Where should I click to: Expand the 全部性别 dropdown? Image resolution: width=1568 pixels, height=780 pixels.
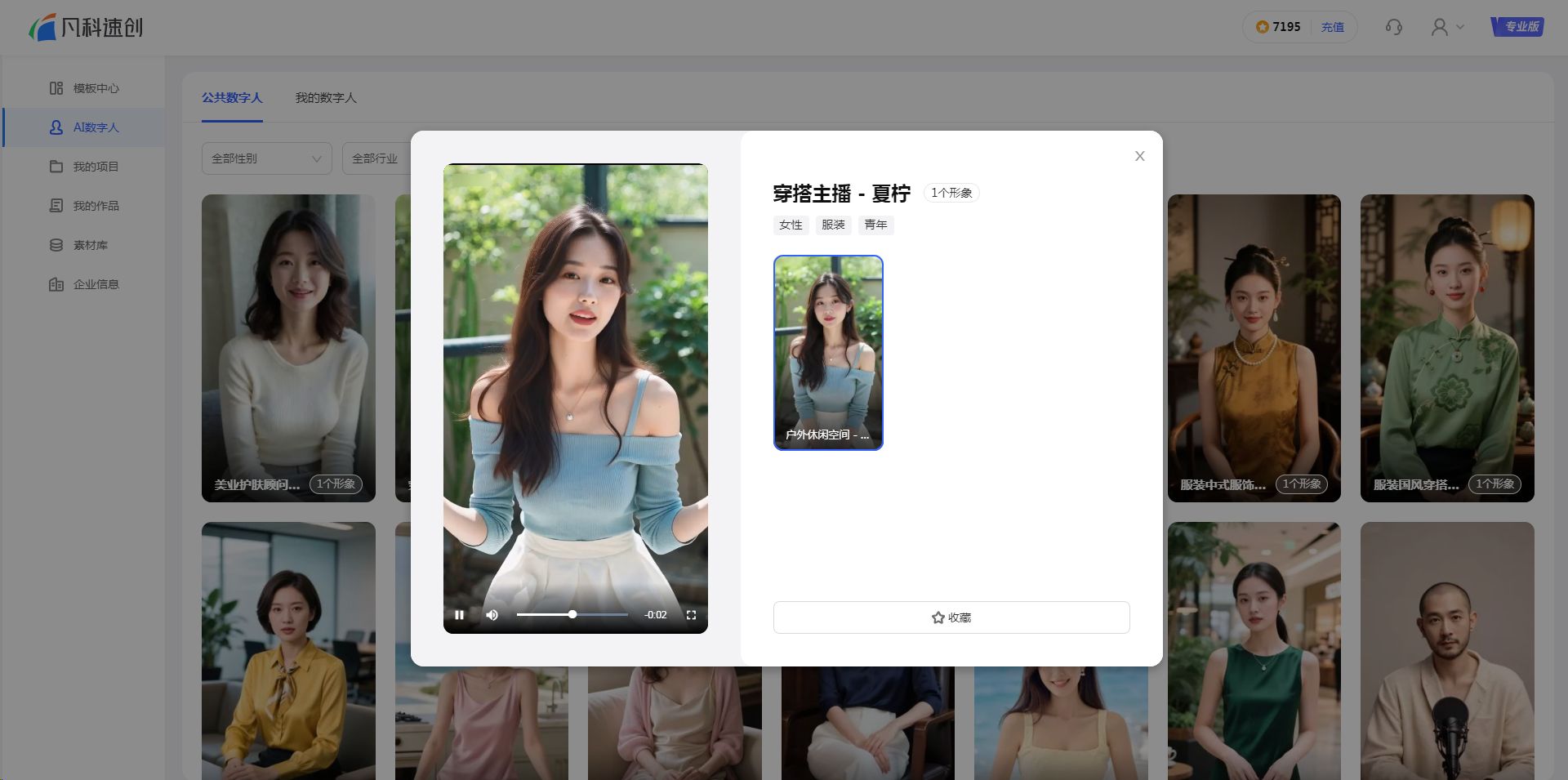coord(266,158)
